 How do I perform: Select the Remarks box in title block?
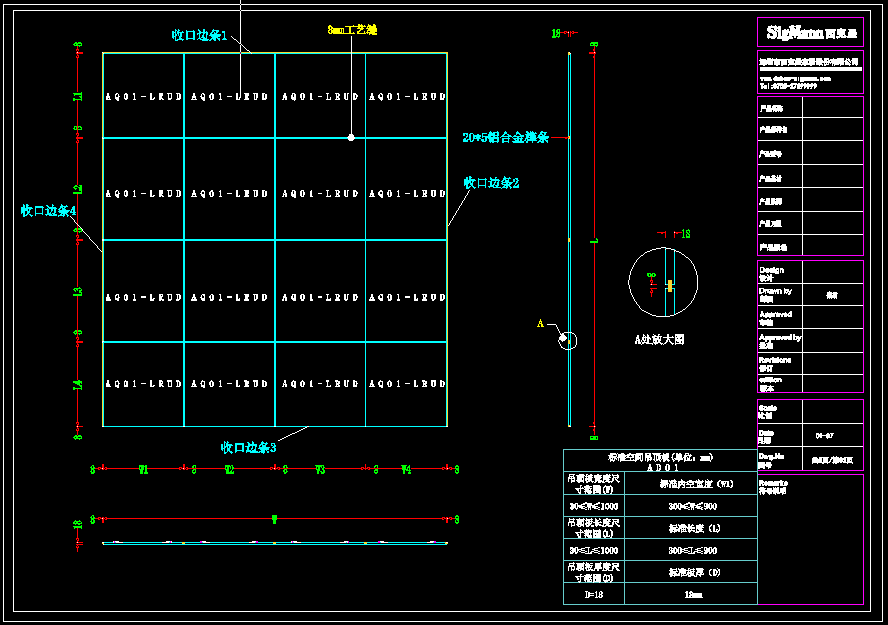pyautogui.click(x=810, y=540)
